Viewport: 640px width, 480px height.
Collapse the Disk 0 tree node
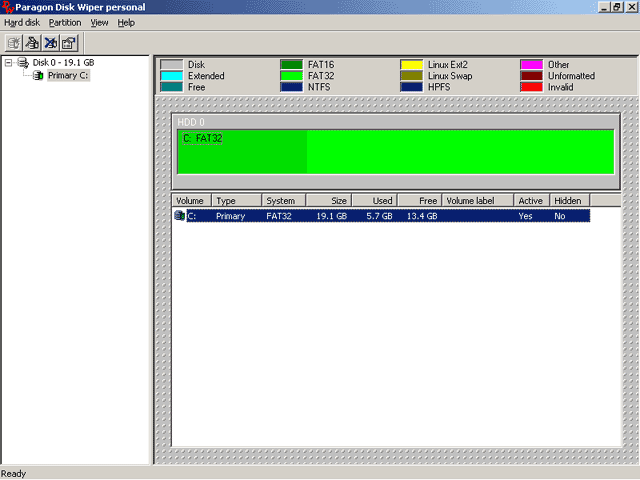pos(8,62)
